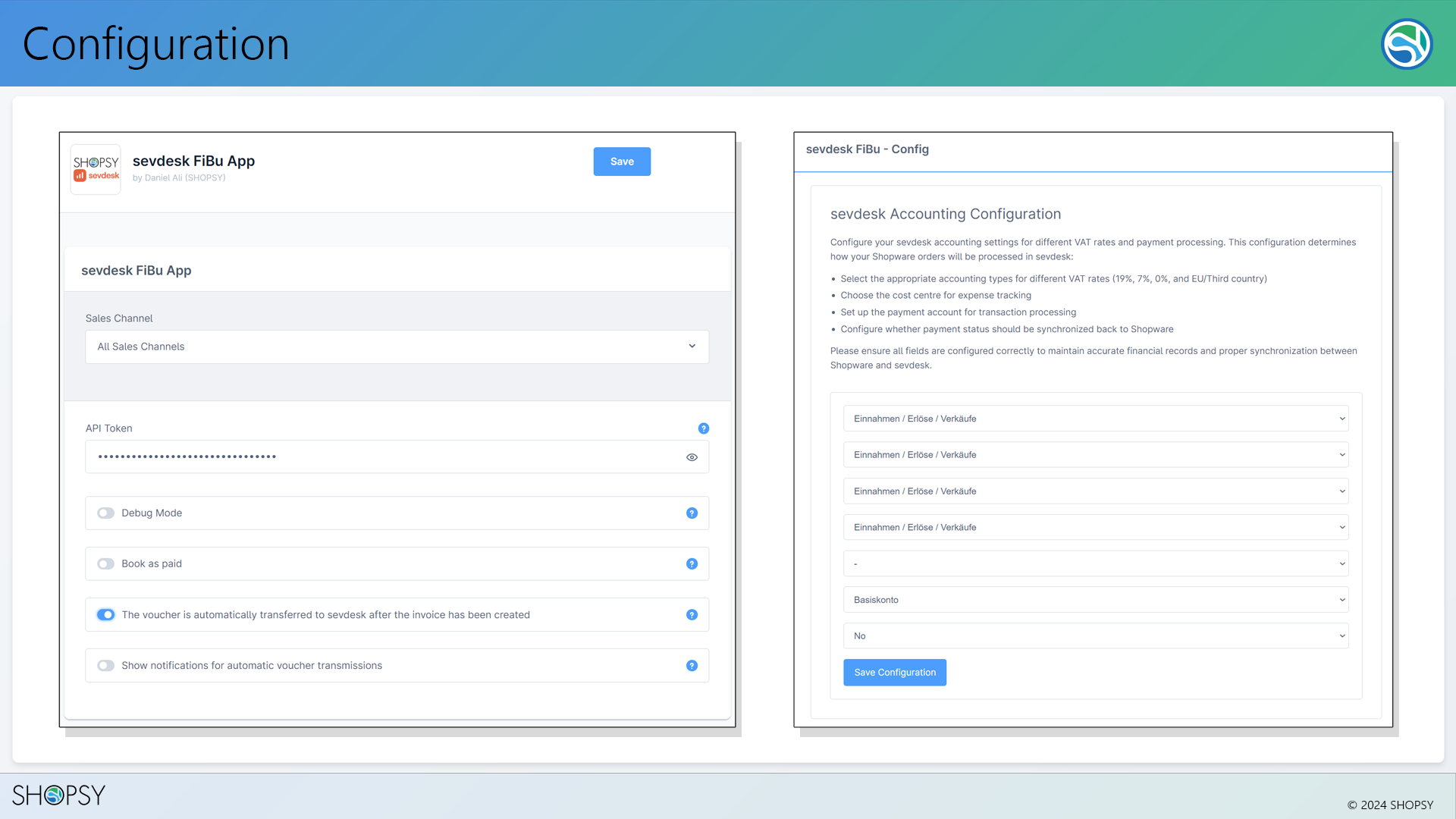Viewport: 1456px width, 819px height.
Task: Open help for automatic voucher transfer
Action: [692, 615]
